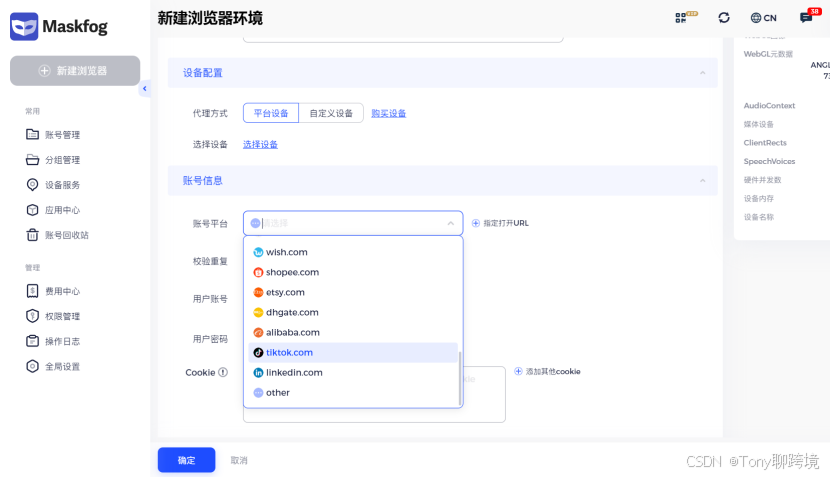
Task: Click the 权限管理 shield icon
Action: coord(32,316)
